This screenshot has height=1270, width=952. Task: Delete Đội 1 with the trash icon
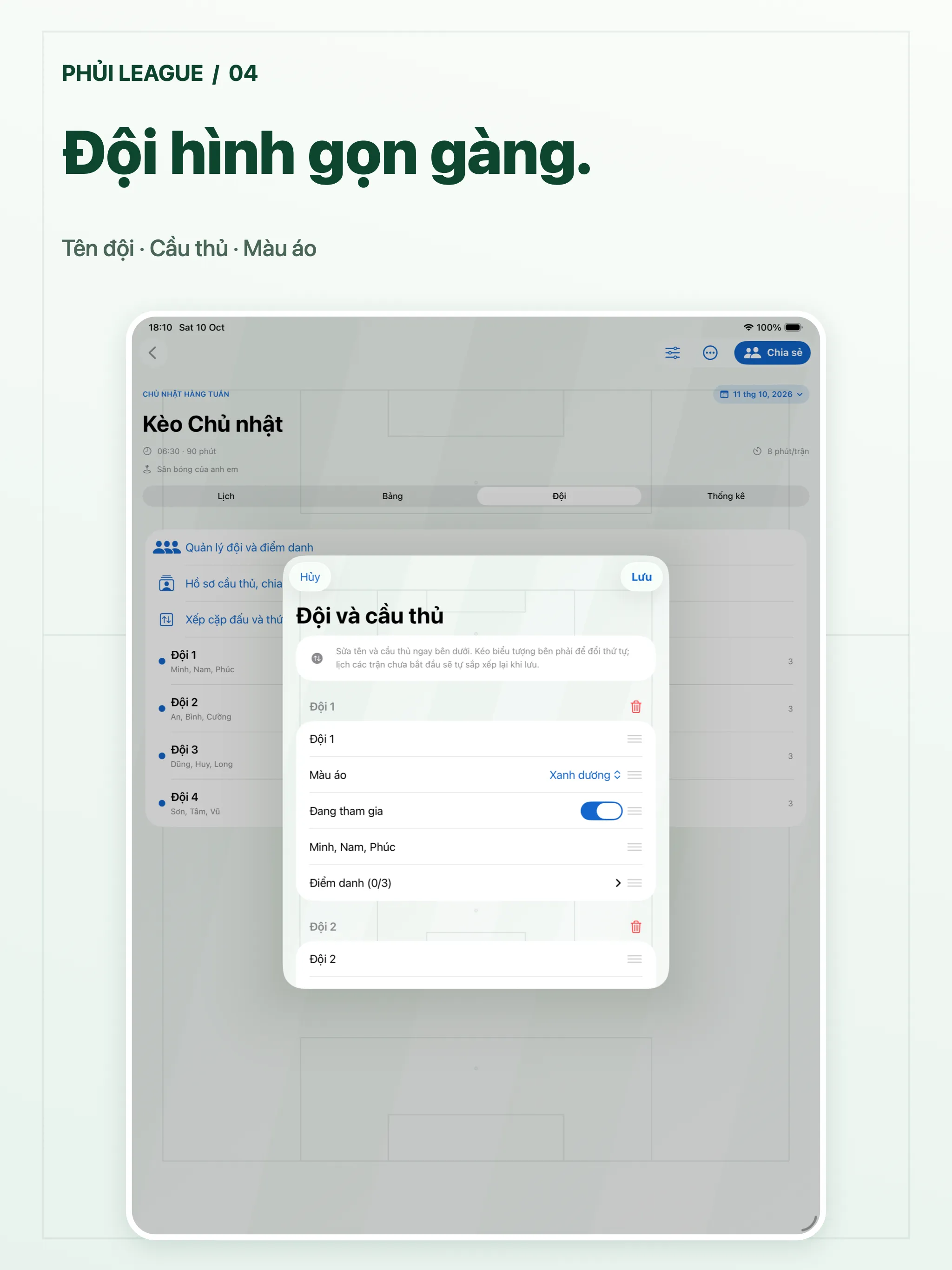click(x=635, y=707)
